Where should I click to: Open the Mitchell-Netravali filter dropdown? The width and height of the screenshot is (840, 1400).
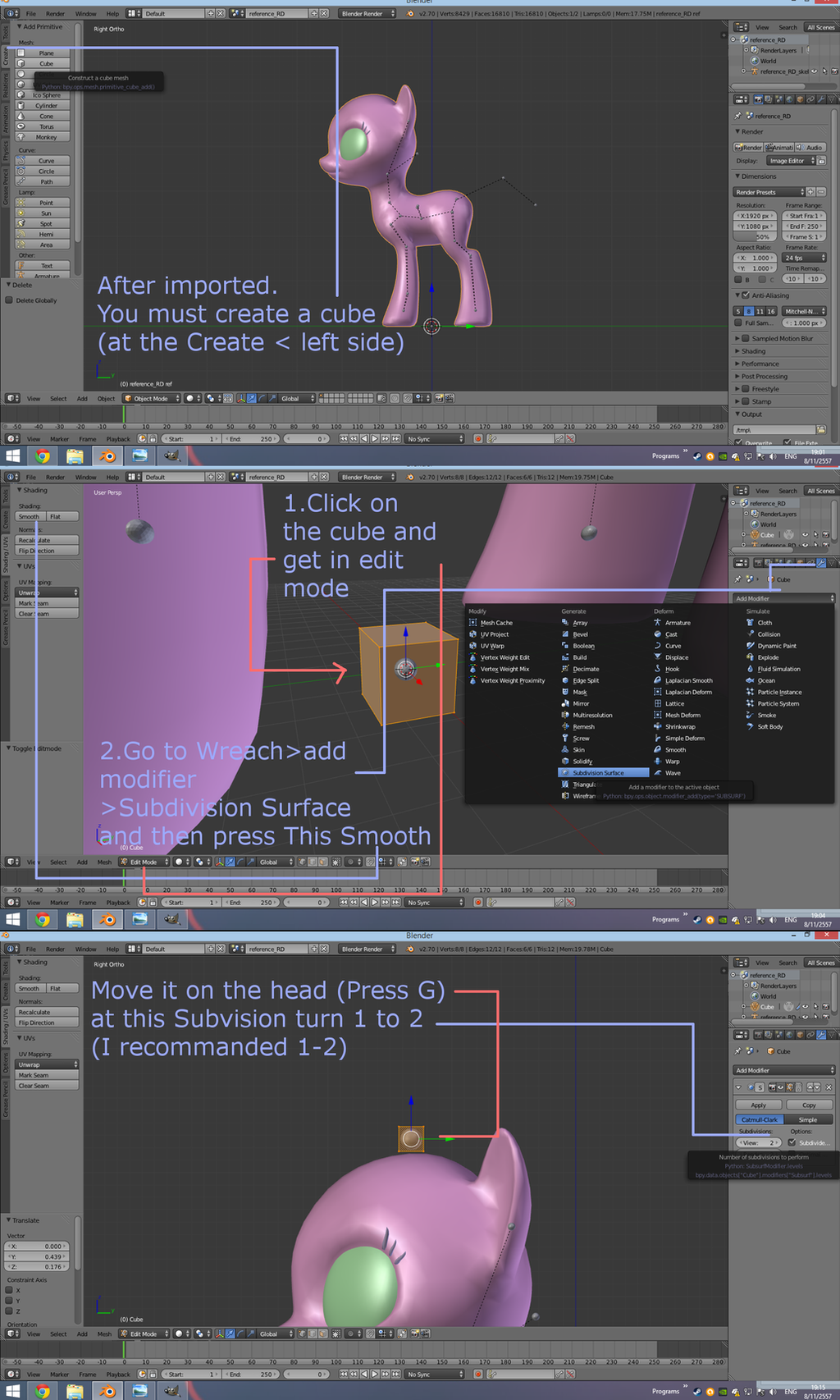803,312
